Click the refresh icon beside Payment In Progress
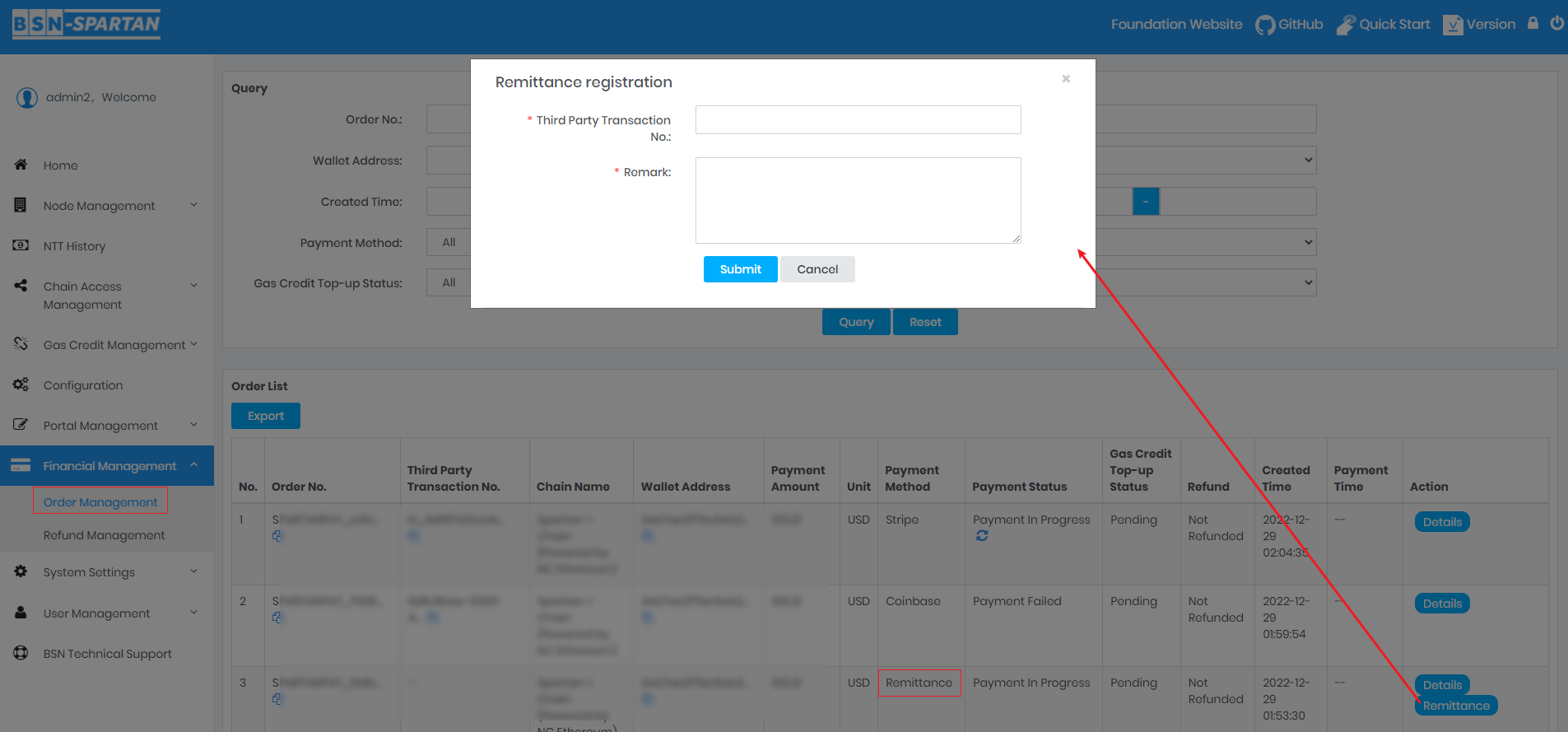Viewport: 1568px width, 732px height. (x=982, y=536)
